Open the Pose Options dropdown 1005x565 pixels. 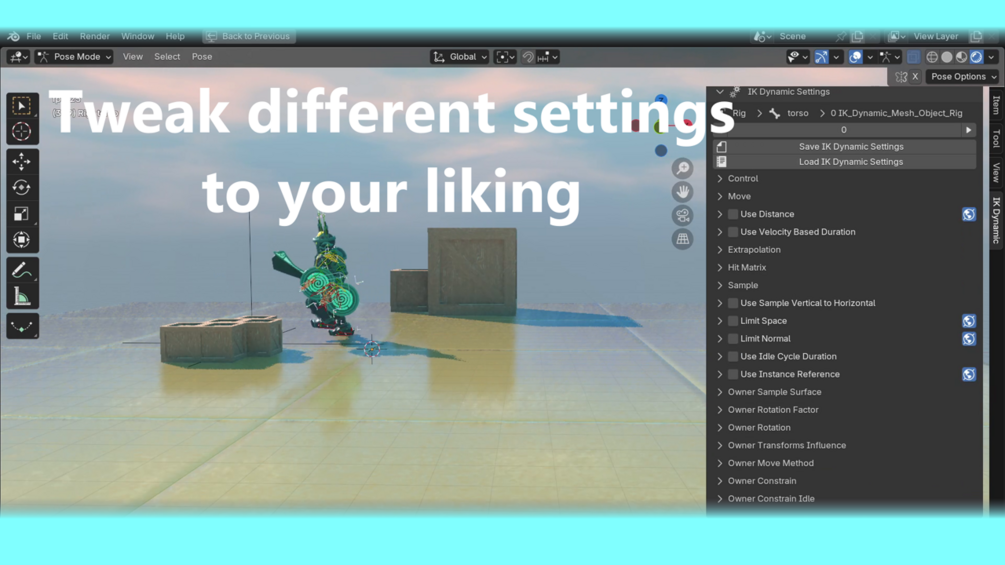click(963, 77)
